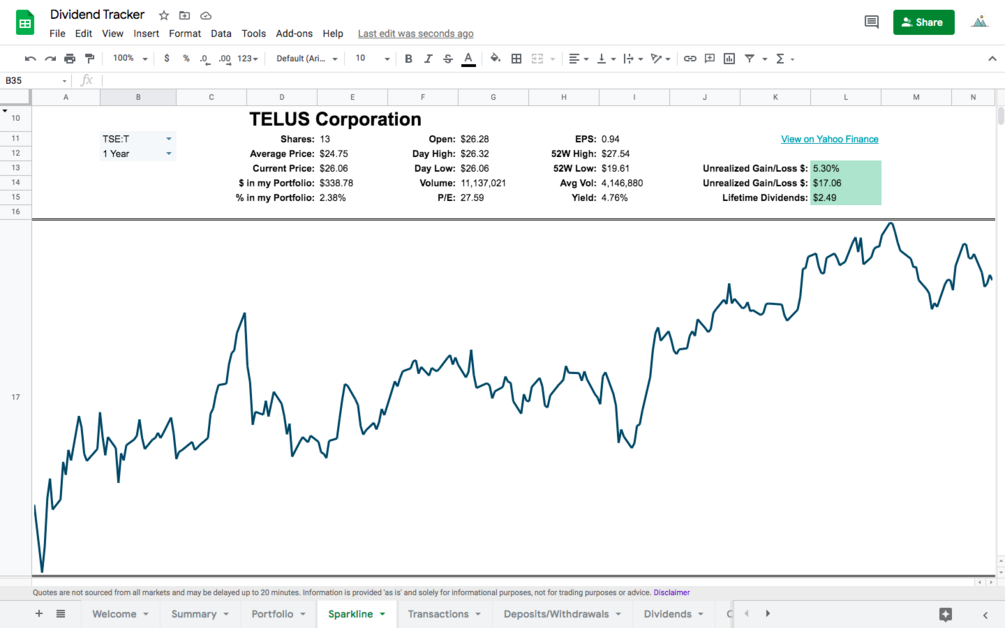Click the Move to folder icon
1005x628 pixels.
coord(185,15)
